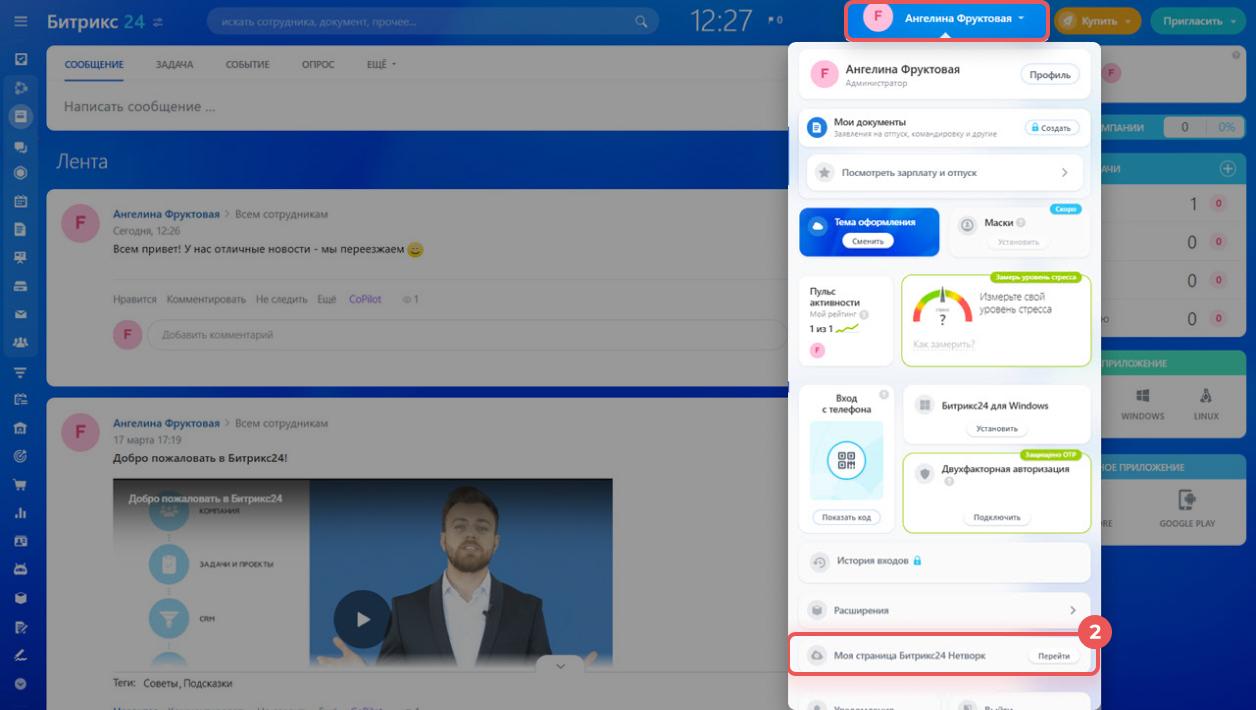This screenshot has height=710, width=1256.
Task: Click the star icon for salary and vacation
Action: [824, 172]
